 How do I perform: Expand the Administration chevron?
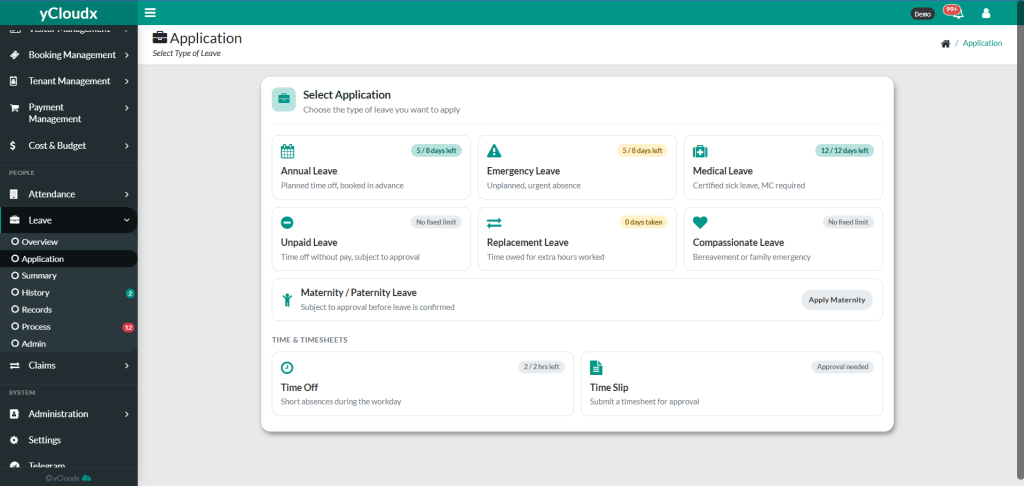(x=127, y=414)
